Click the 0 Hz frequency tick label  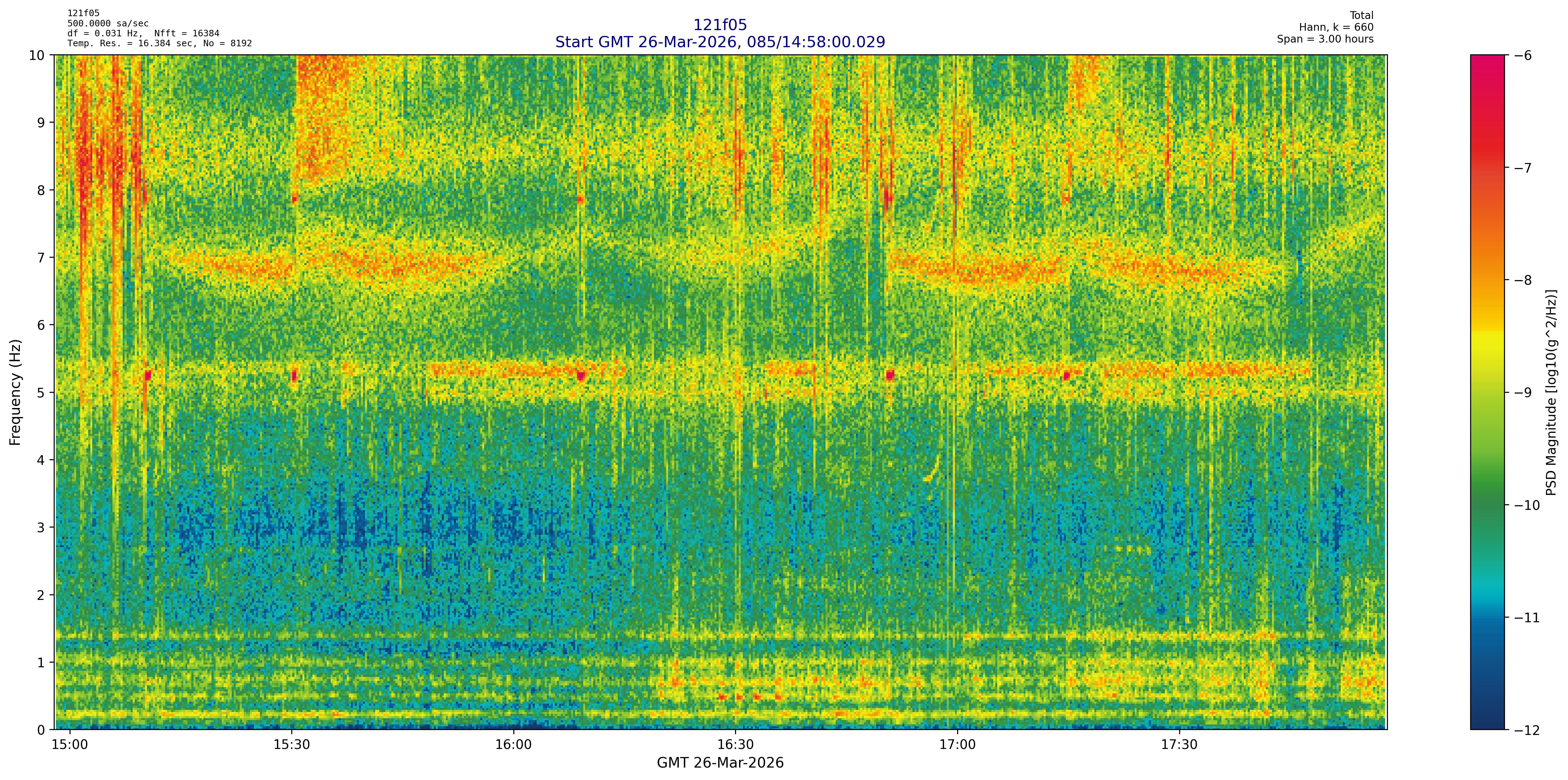(x=41, y=729)
